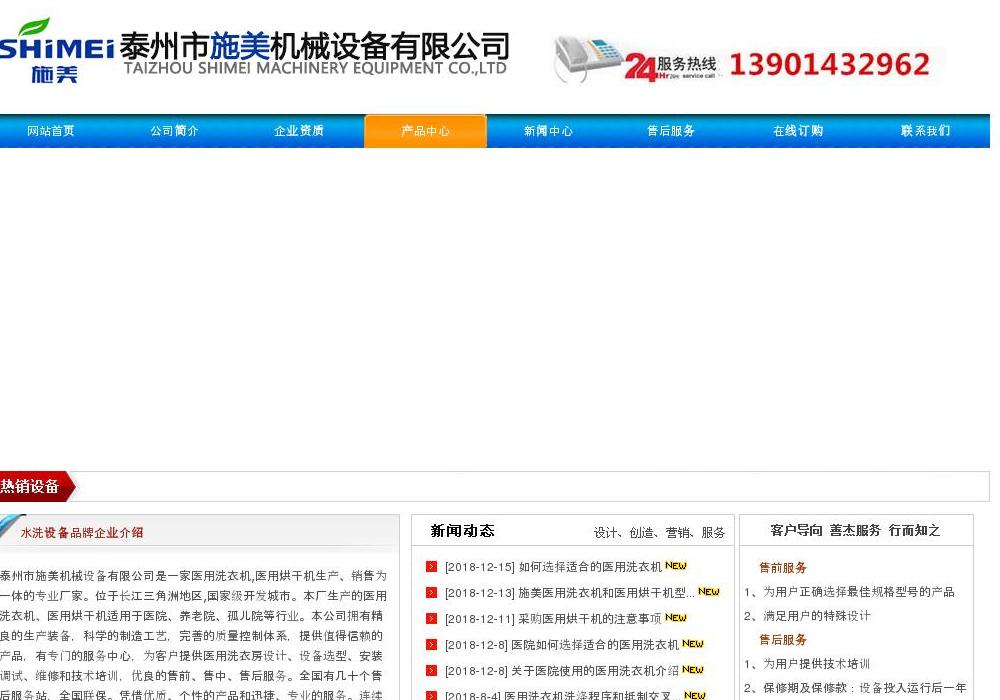
Task: Click 客户导向 善杰服务 行而知之 heading
Action: click(x=855, y=530)
